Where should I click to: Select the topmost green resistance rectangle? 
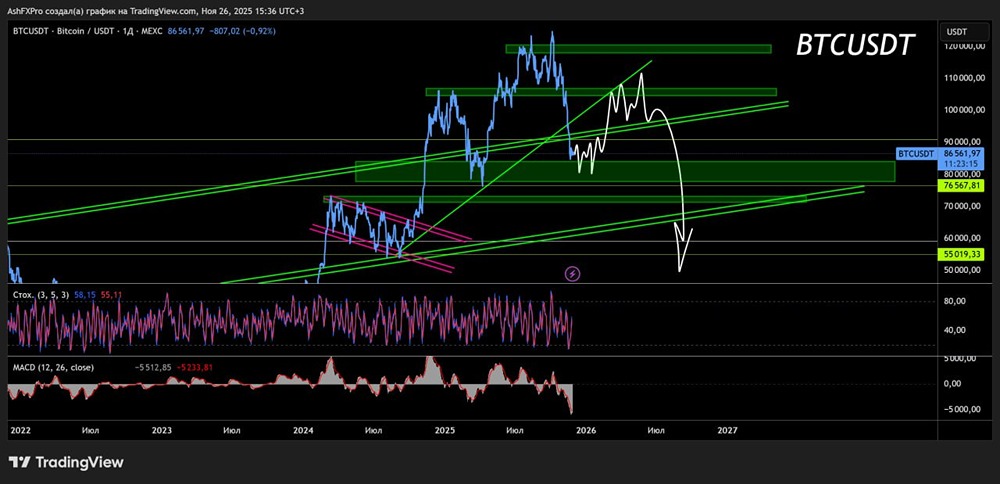pyautogui.click(x=638, y=48)
